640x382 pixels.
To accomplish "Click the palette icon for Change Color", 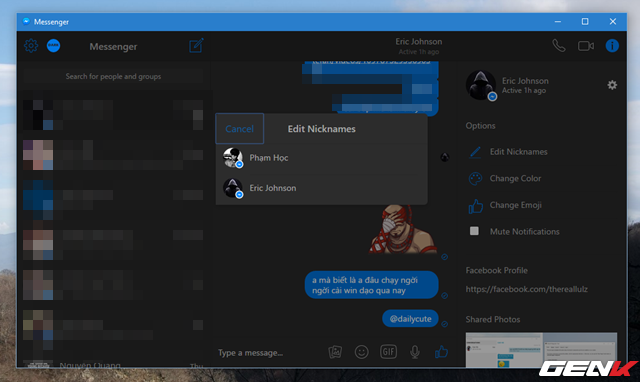I will (x=475, y=179).
